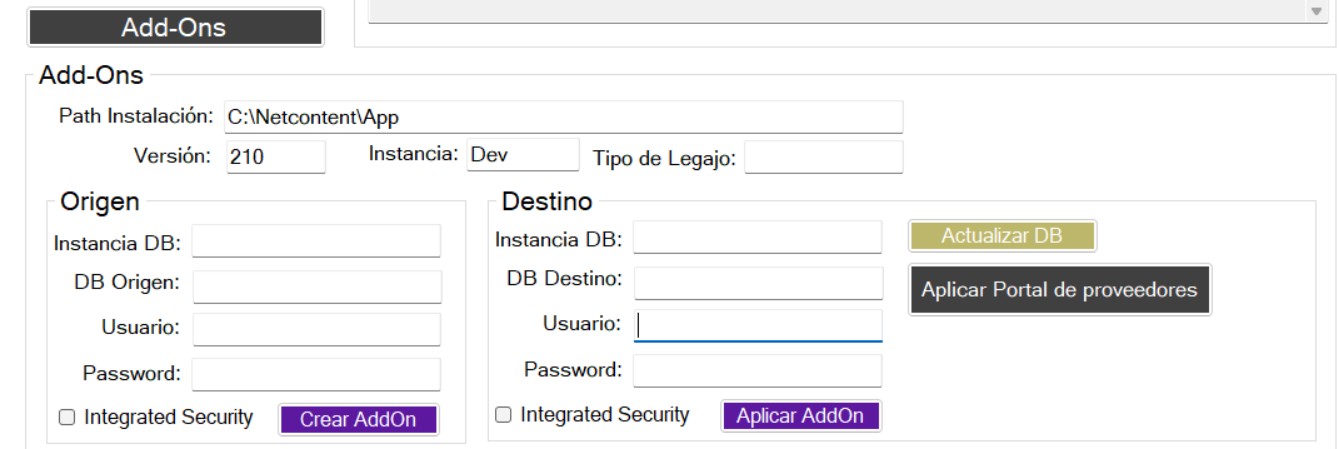Select the Instancia field containing Dev
The height and width of the screenshot is (449, 1339).
(522, 155)
